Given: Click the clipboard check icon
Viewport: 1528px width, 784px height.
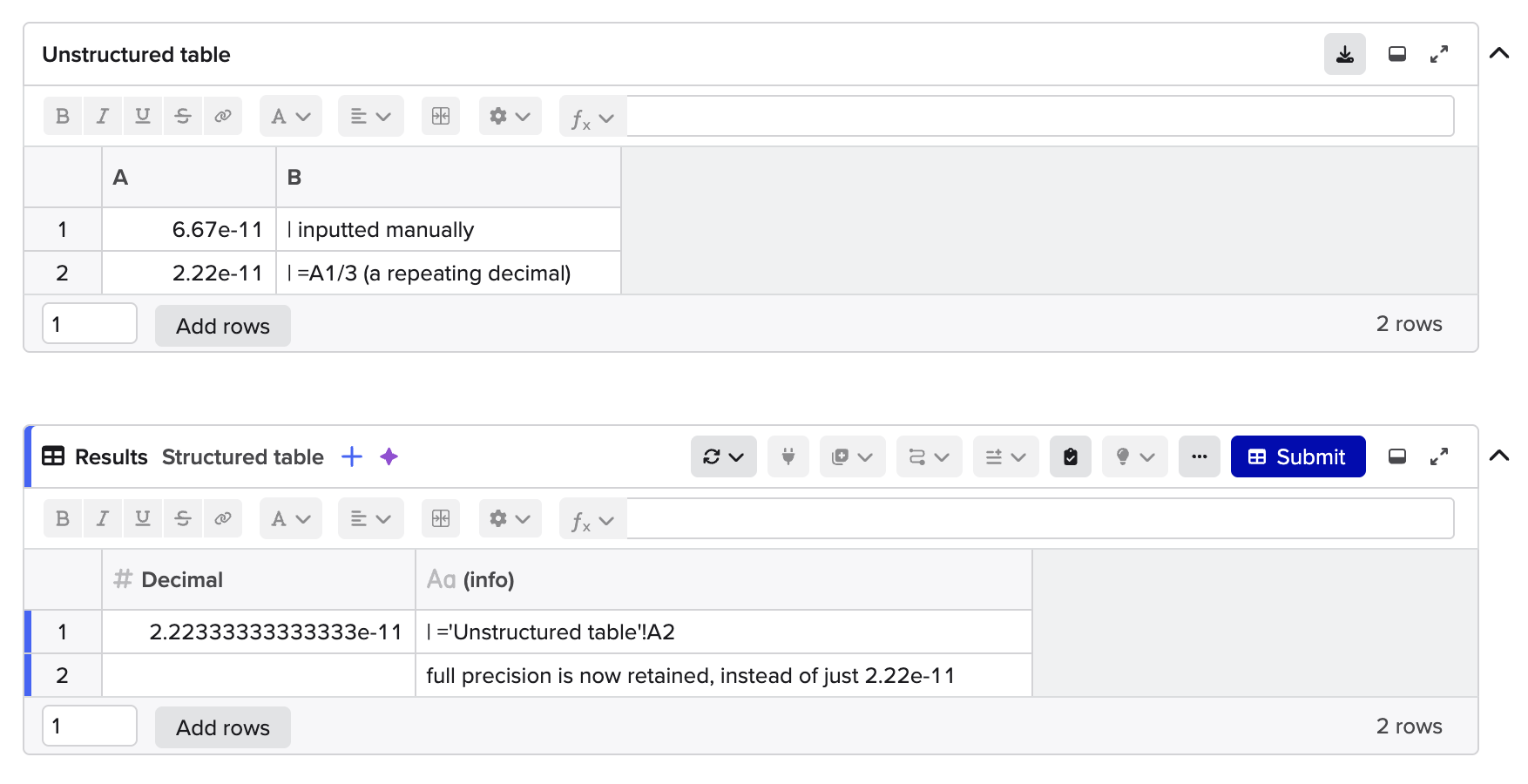Looking at the screenshot, I should click(1071, 456).
